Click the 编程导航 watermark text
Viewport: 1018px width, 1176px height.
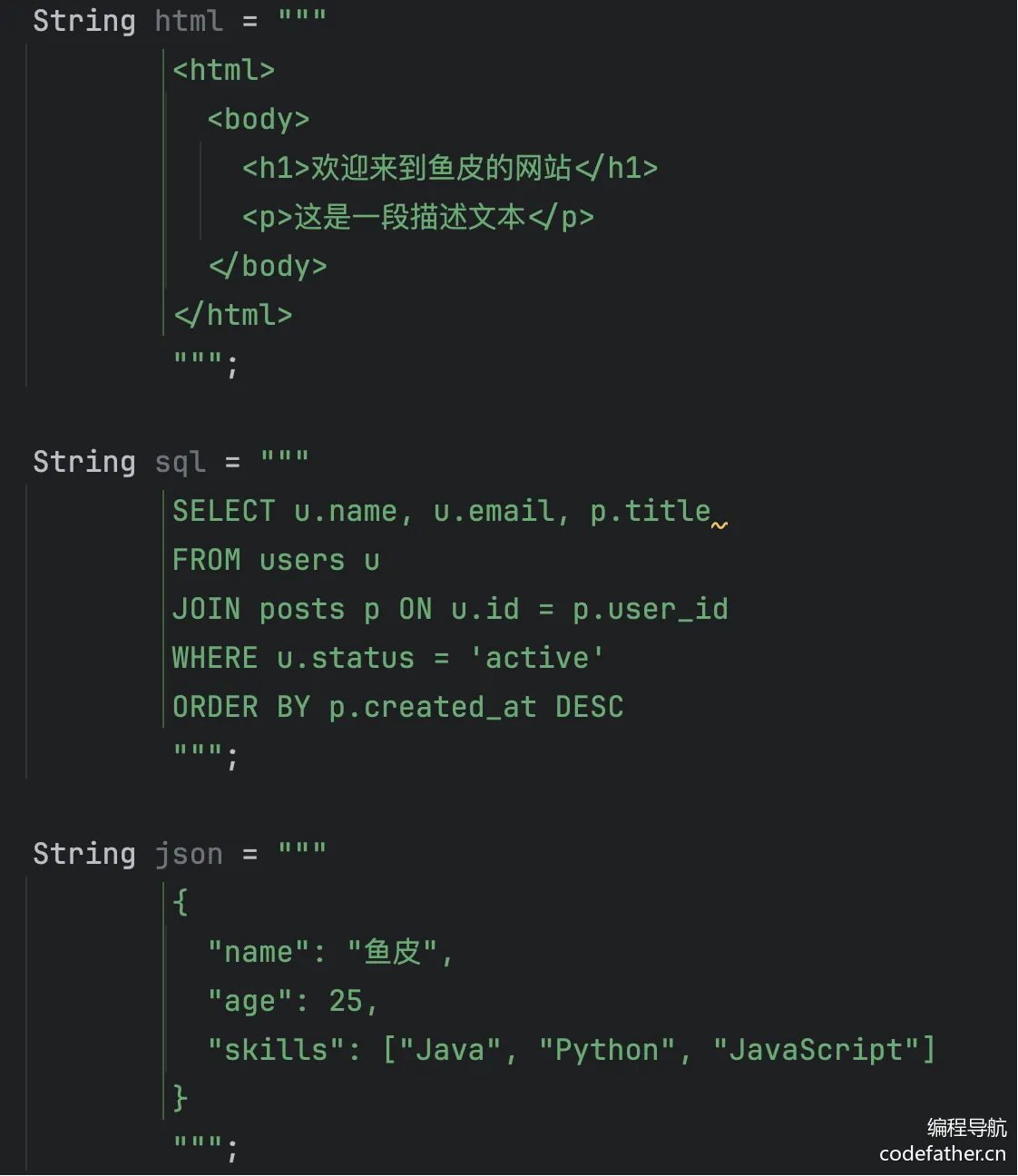(x=966, y=1127)
